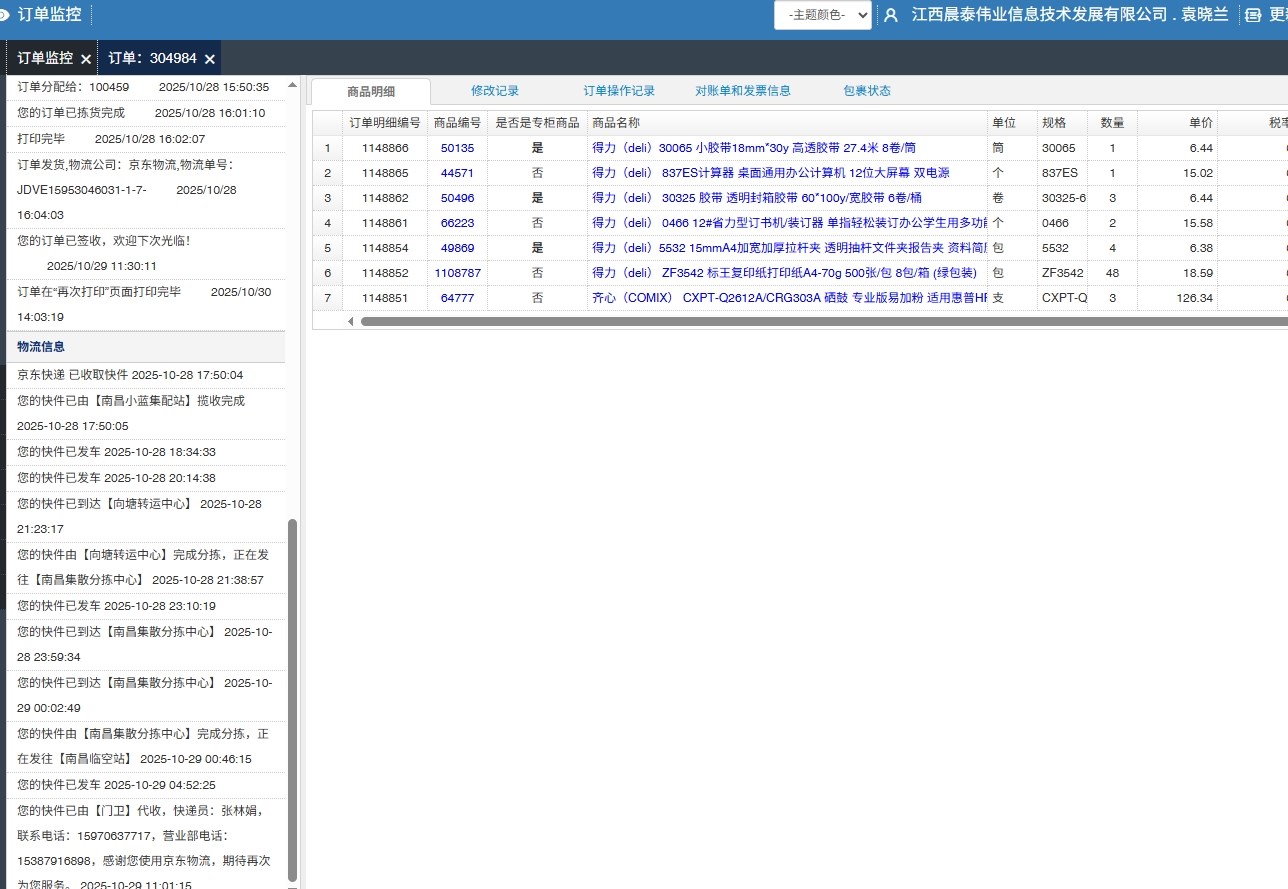
Task: Go to the 包裹状态 tab
Action: coord(866,91)
